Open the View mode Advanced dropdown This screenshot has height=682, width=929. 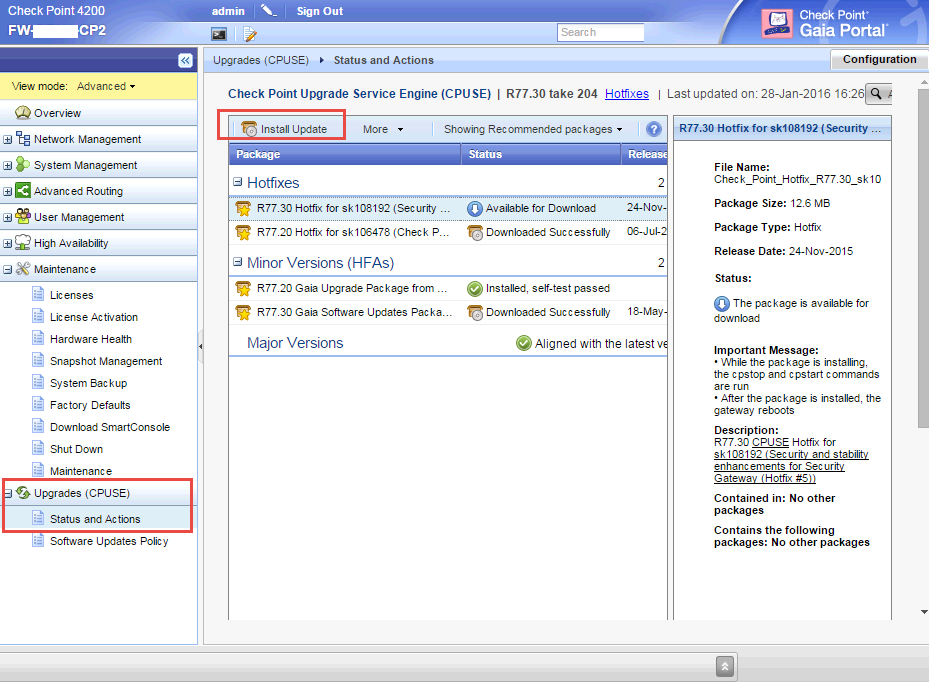(106, 87)
